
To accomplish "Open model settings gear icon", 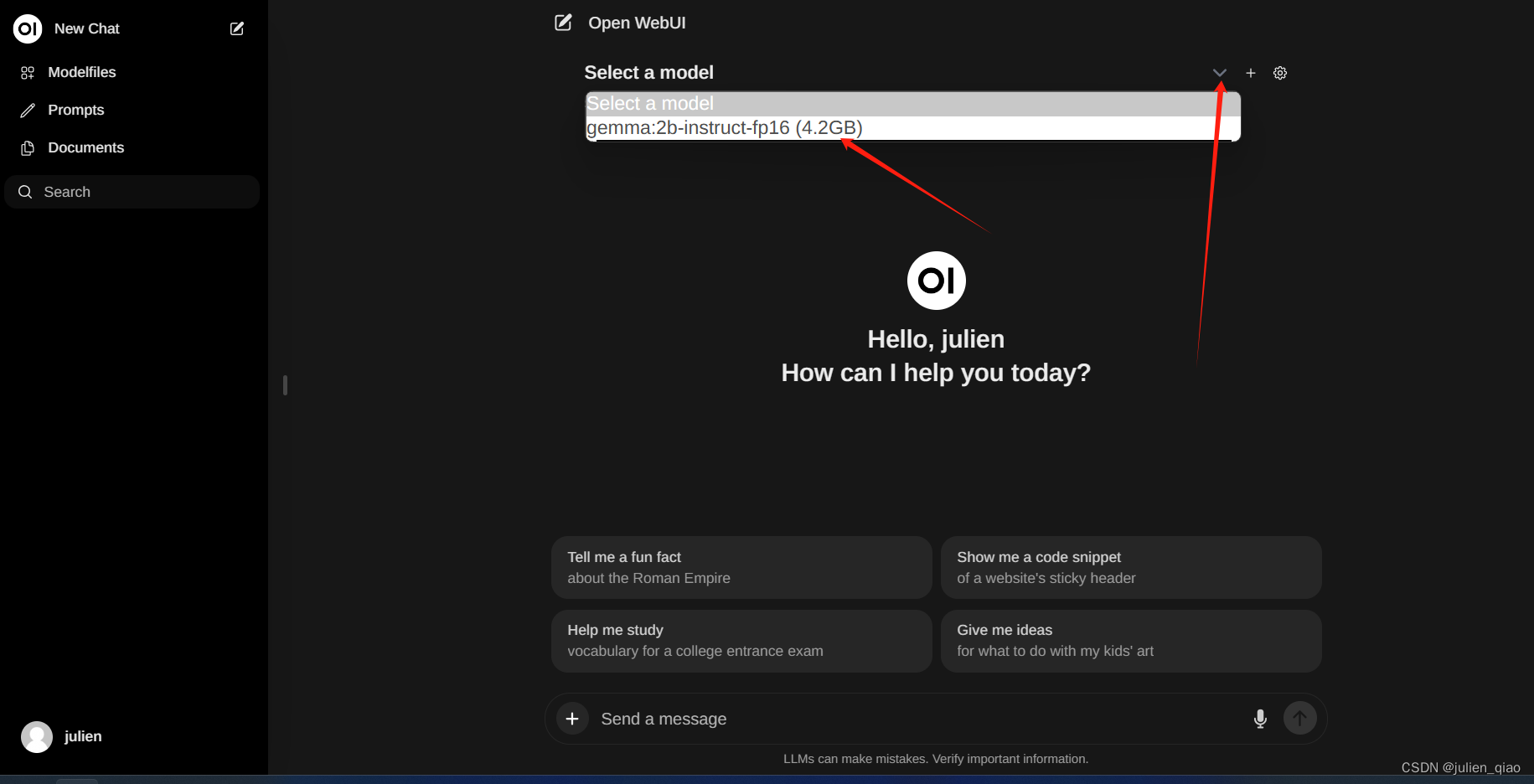I will 1280,73.
